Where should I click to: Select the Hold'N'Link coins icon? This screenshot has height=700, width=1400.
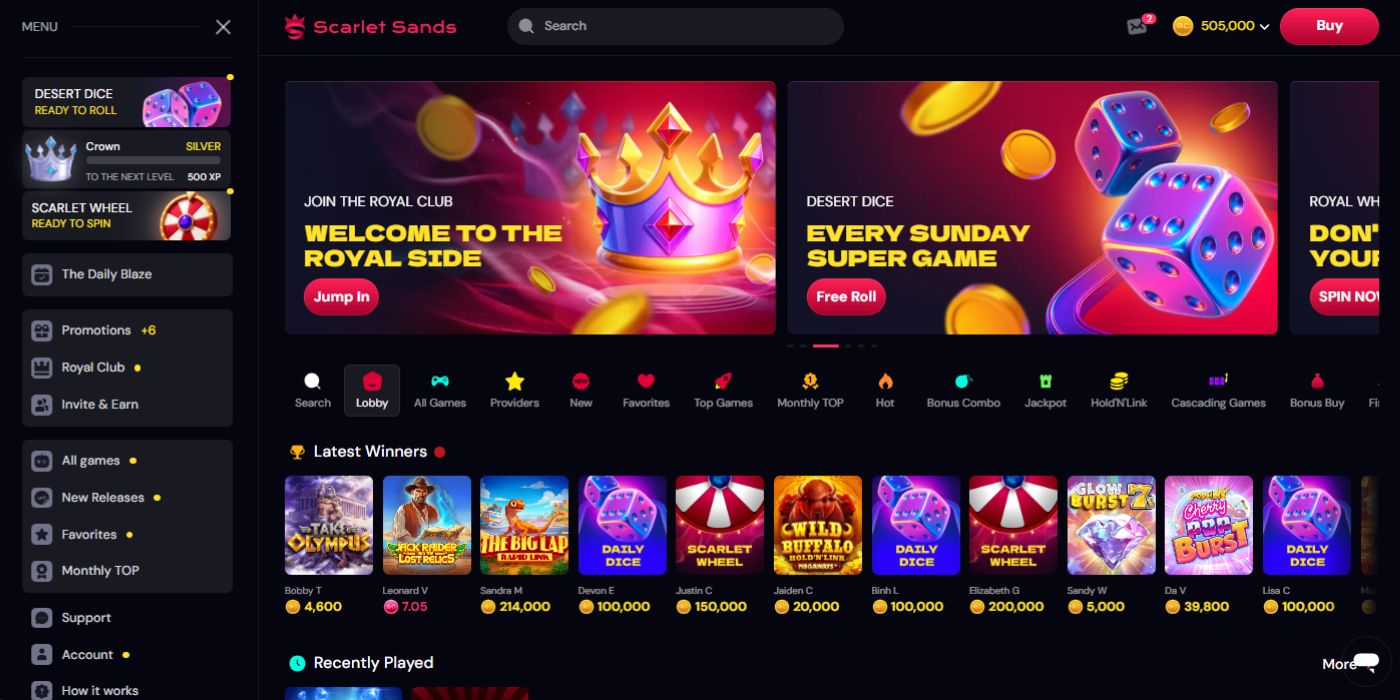[1119, 381]
